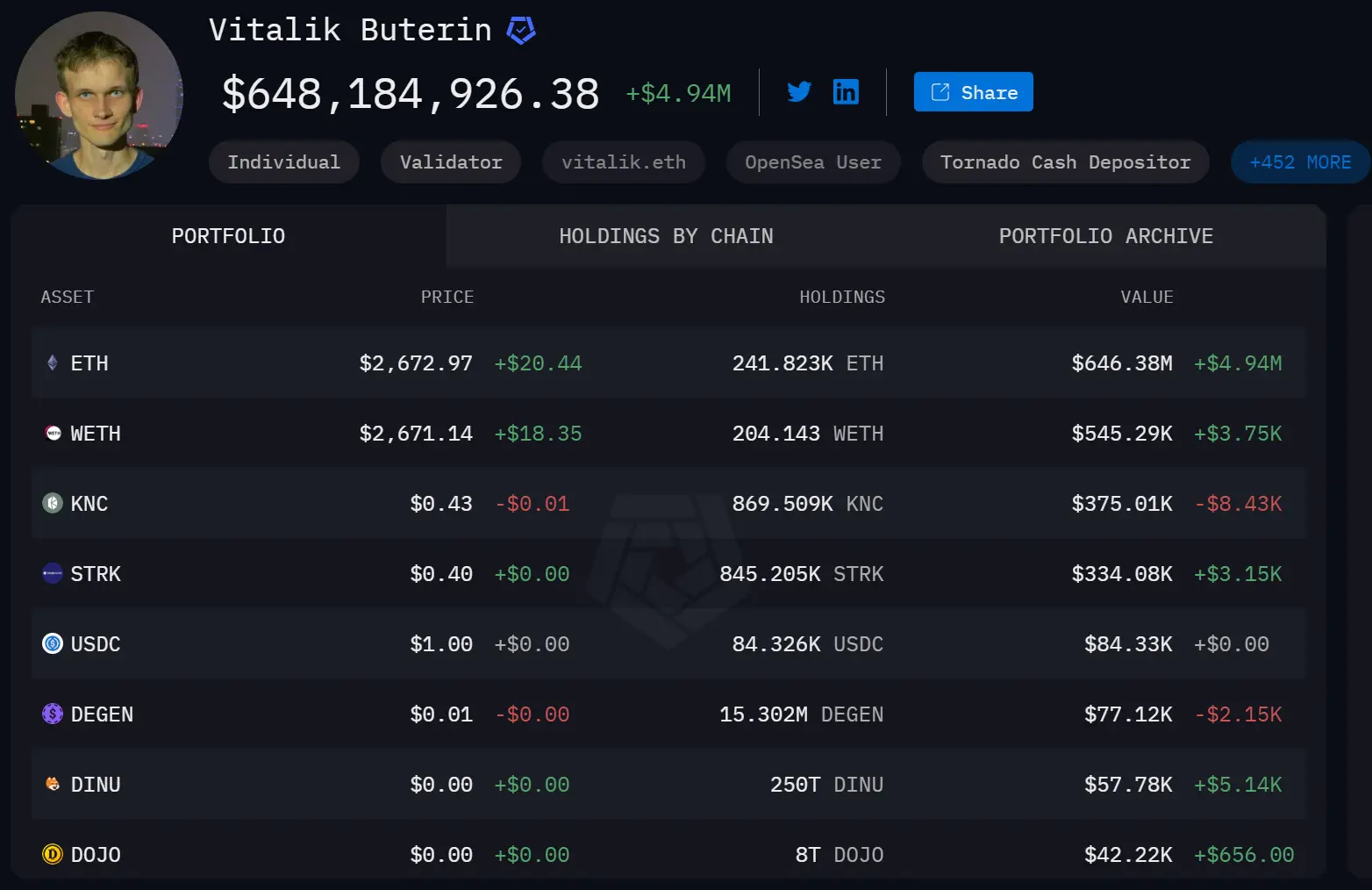Open the ETH asset name
The height and width of the screenshot is (890, 1372).
pos(89,363)
